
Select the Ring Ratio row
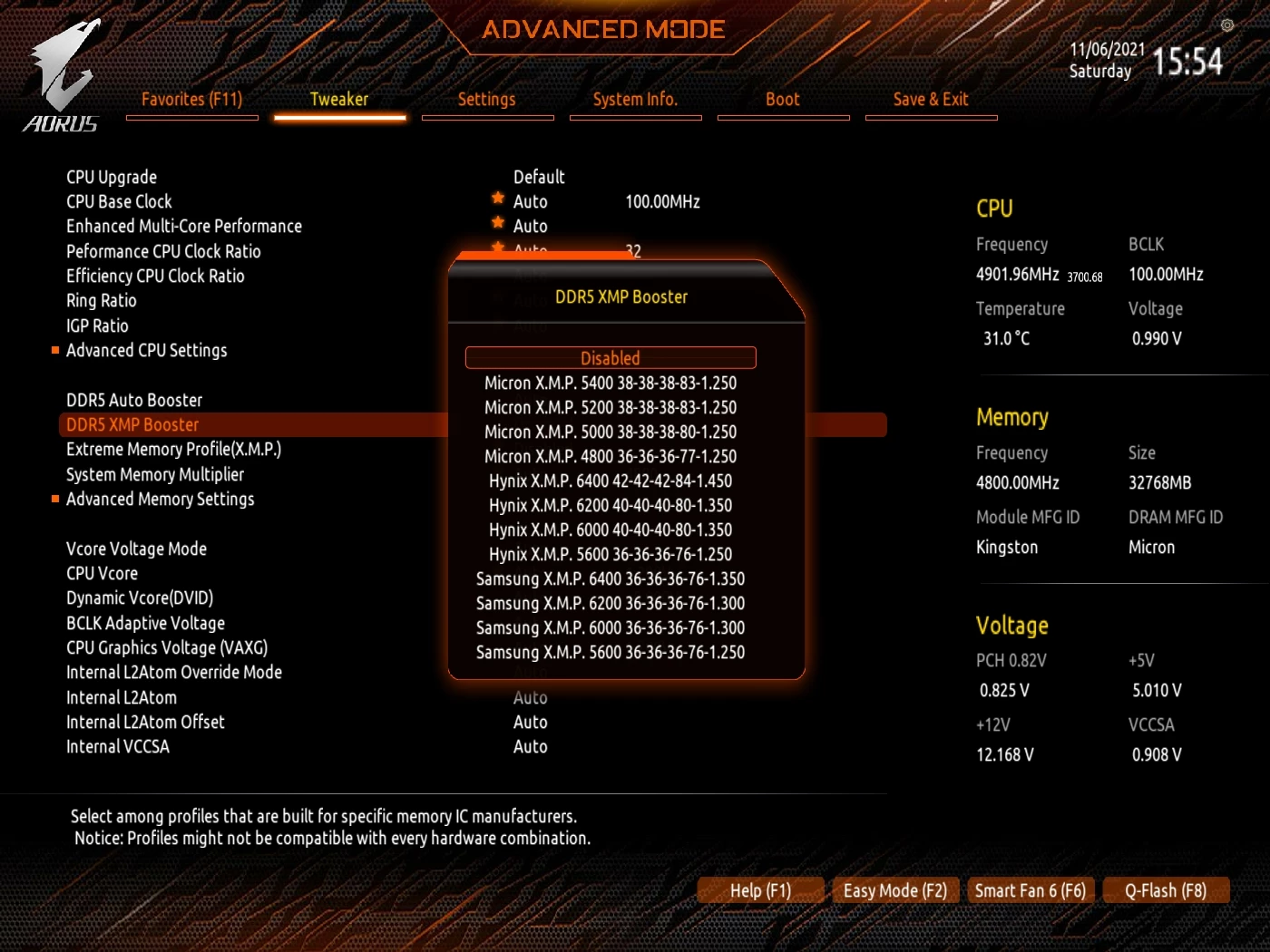coord(102,300)
